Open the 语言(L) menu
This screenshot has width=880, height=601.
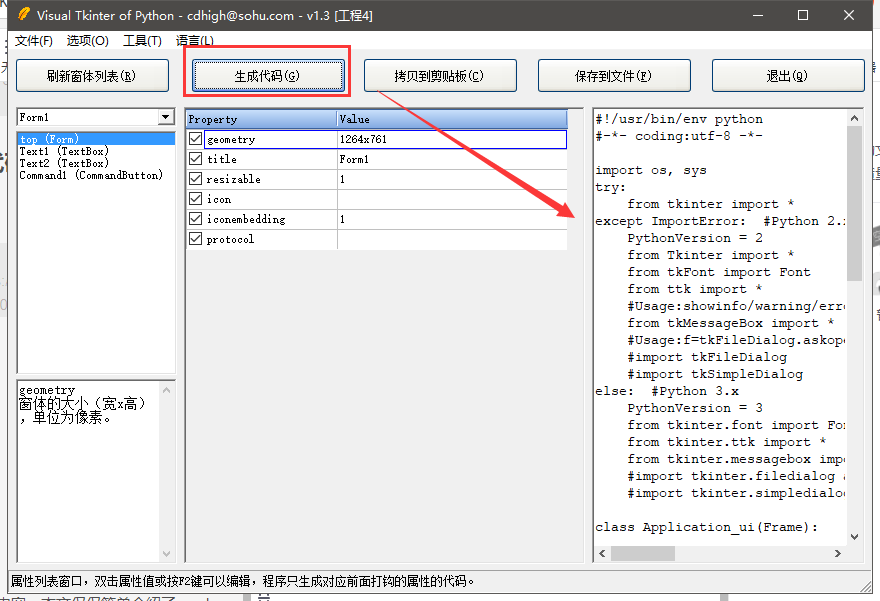[x=194, y=41]
